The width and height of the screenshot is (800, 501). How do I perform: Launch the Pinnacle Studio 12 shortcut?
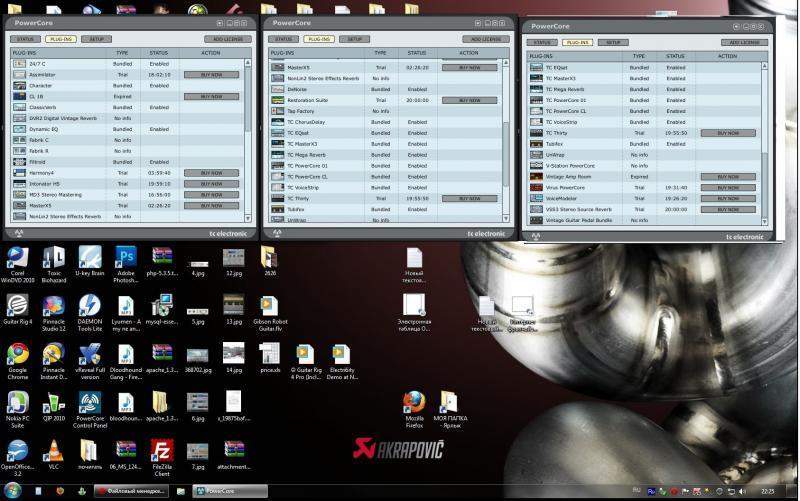tap(54, 306)
